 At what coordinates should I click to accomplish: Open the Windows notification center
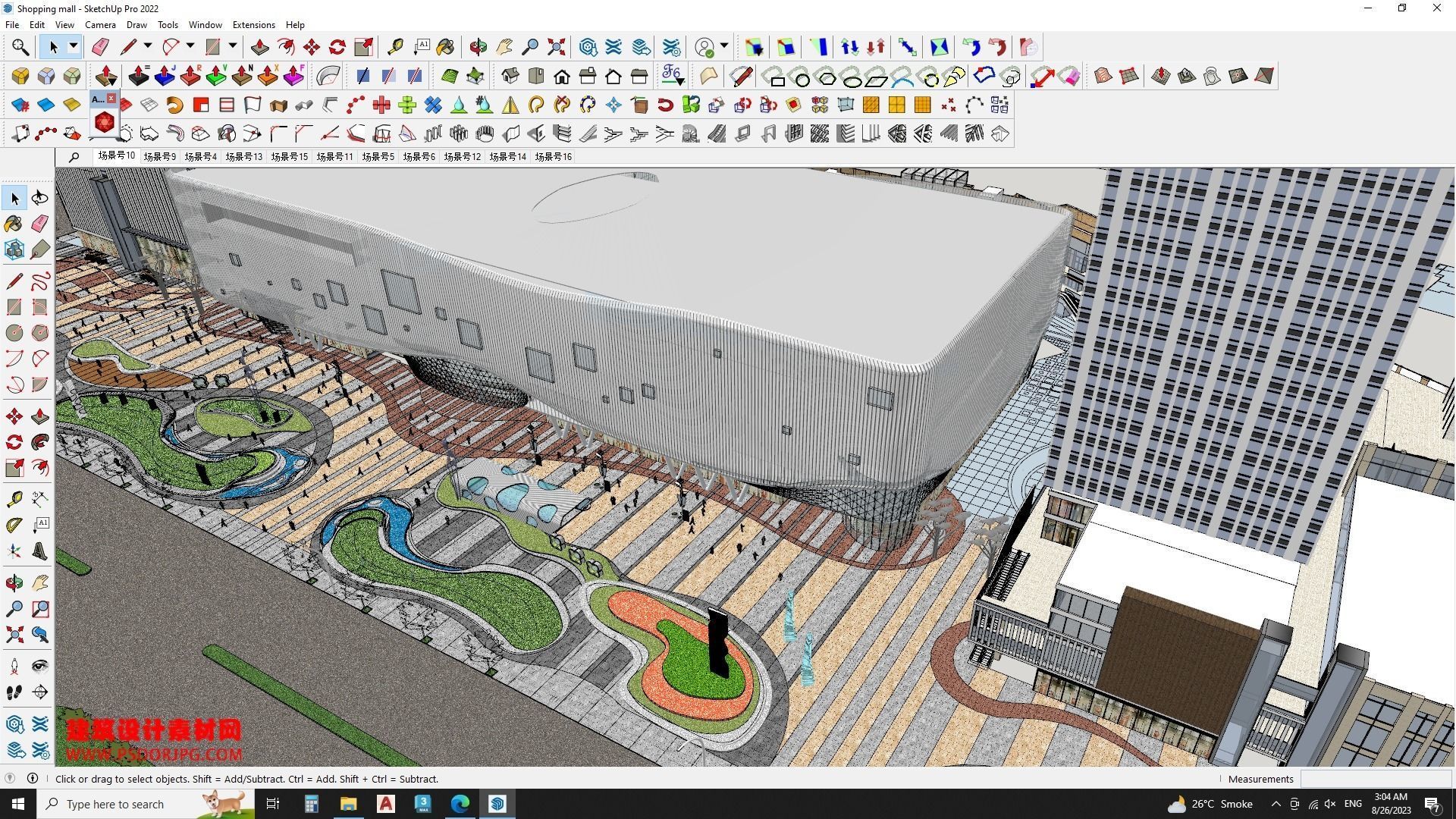(1432, 804)
